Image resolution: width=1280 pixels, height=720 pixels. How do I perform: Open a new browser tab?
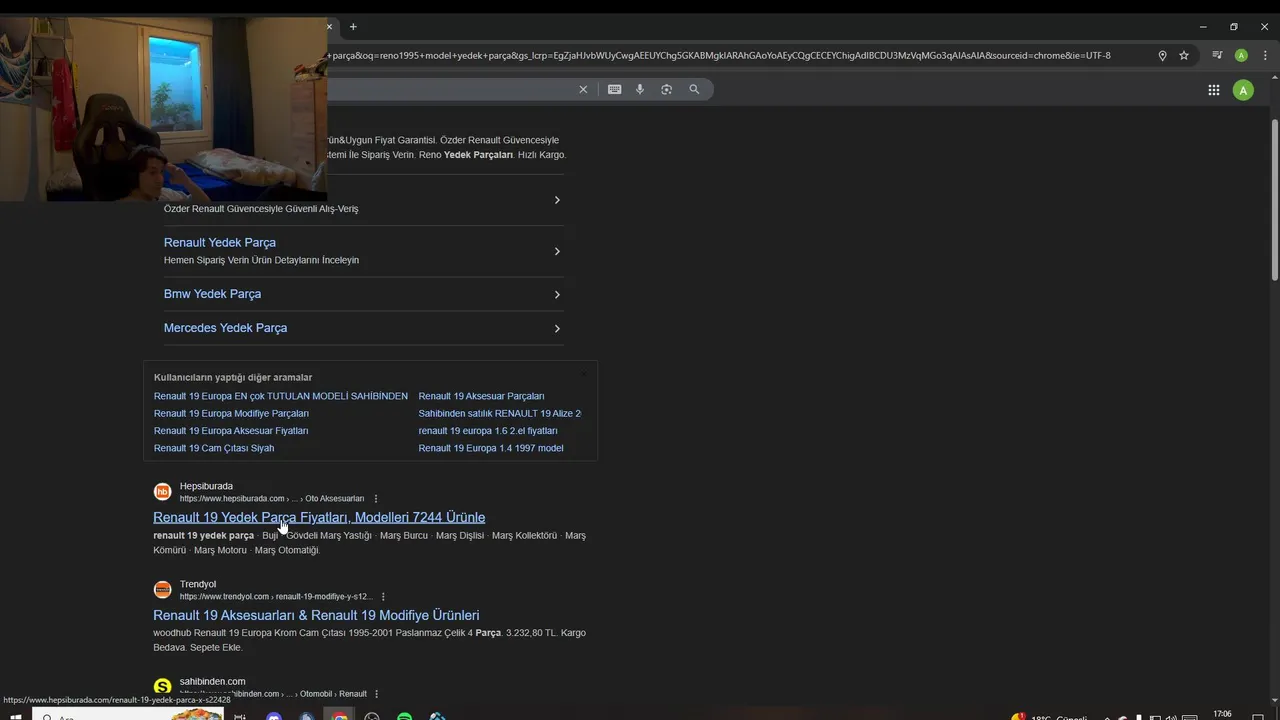point(353,27)
